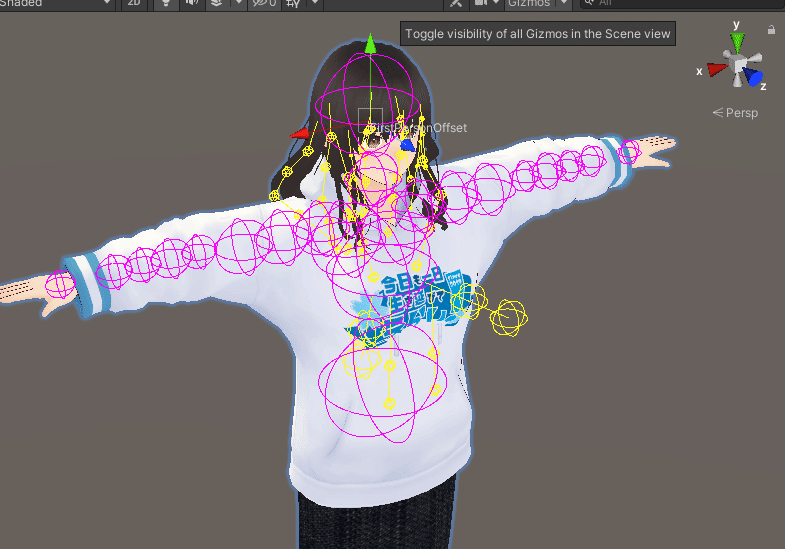The image size is (785, 549).
Task: Click the green Y axis cone of the orientation gizmo
Action: point(737,41)
